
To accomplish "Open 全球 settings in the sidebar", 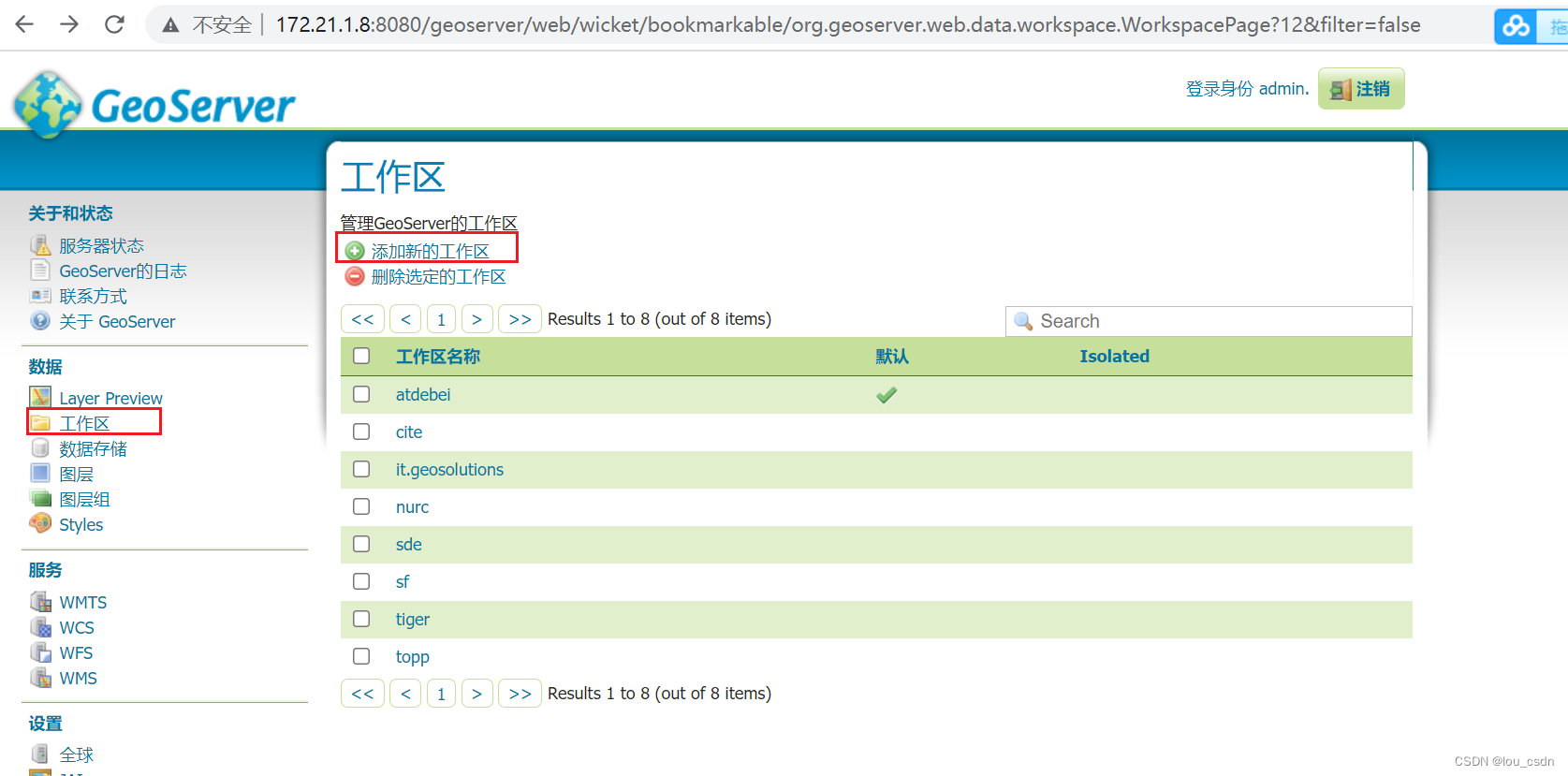I will [x=76, y=754].
